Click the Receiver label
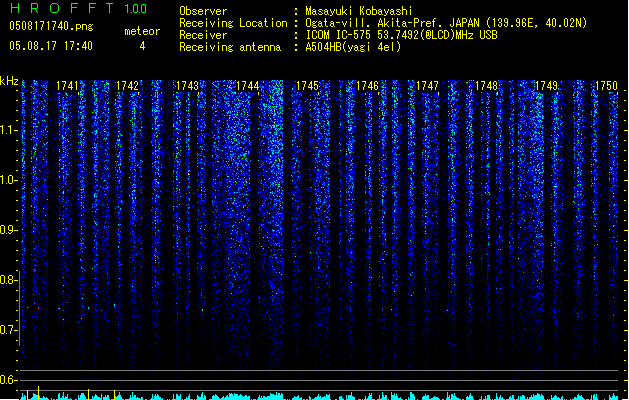629x400 pixels. click(x=203, y=35)
